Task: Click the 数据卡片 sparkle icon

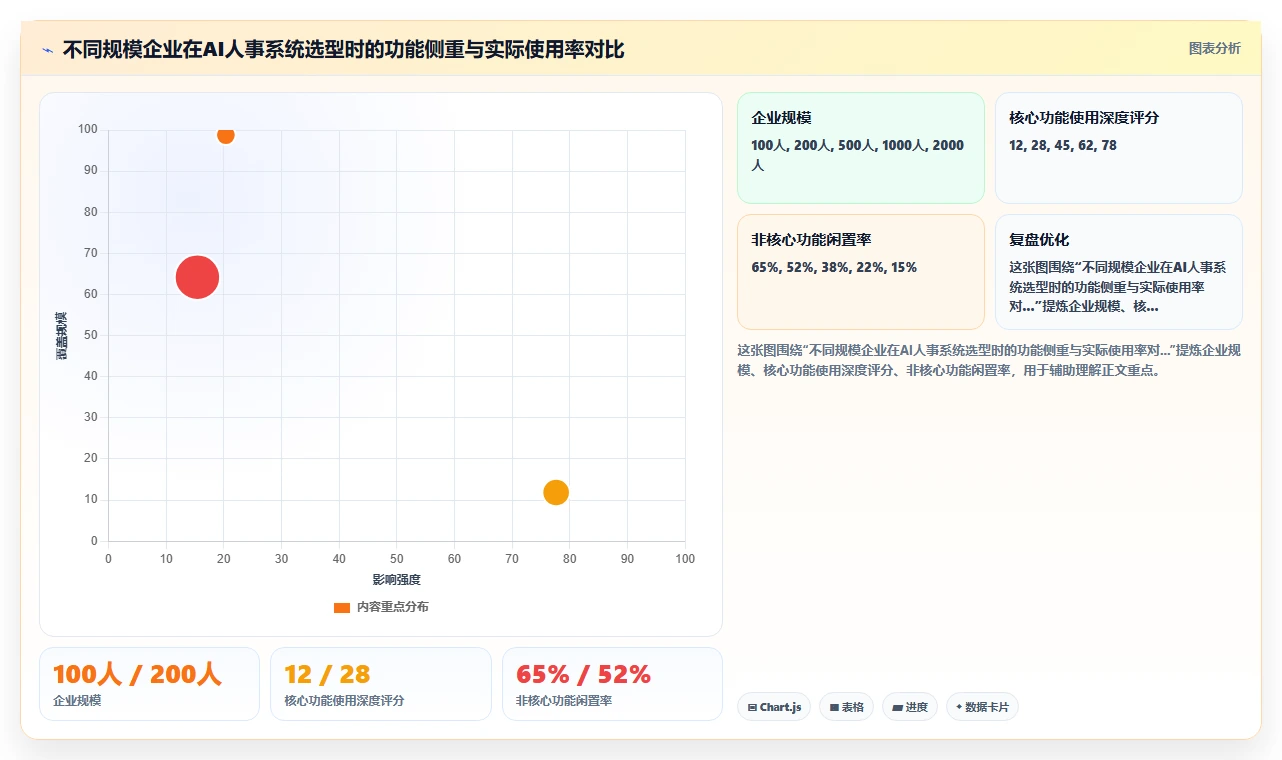Action: point(959,707)
